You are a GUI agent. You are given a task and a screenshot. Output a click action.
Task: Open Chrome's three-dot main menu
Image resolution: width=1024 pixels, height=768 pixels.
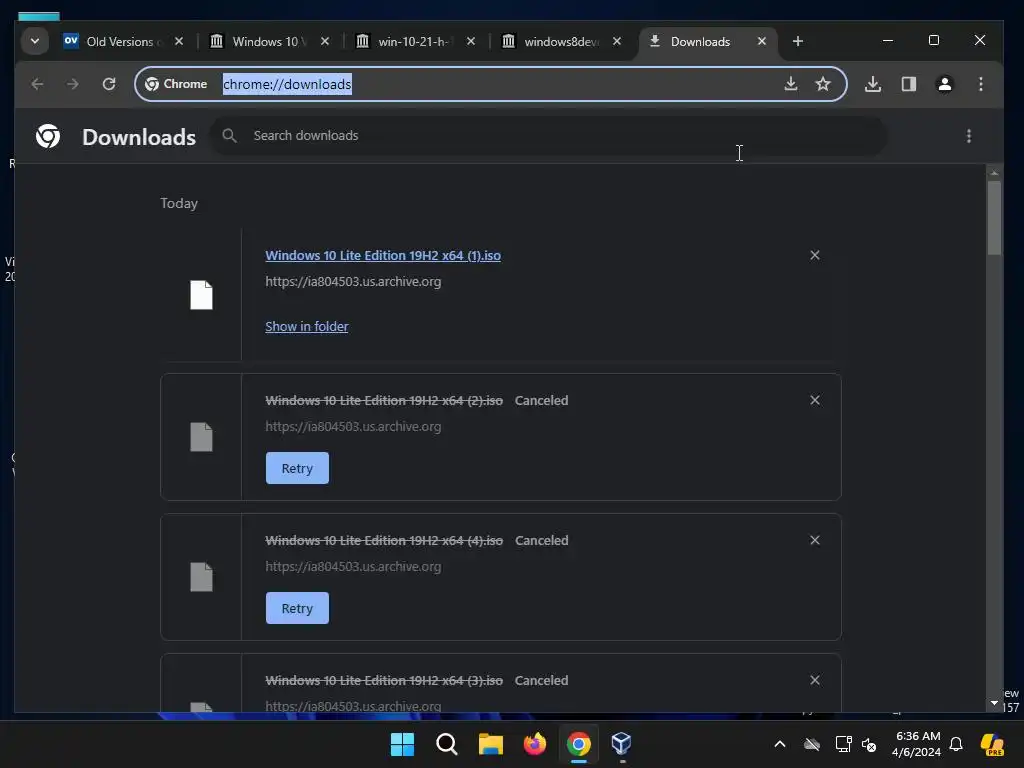980,84
